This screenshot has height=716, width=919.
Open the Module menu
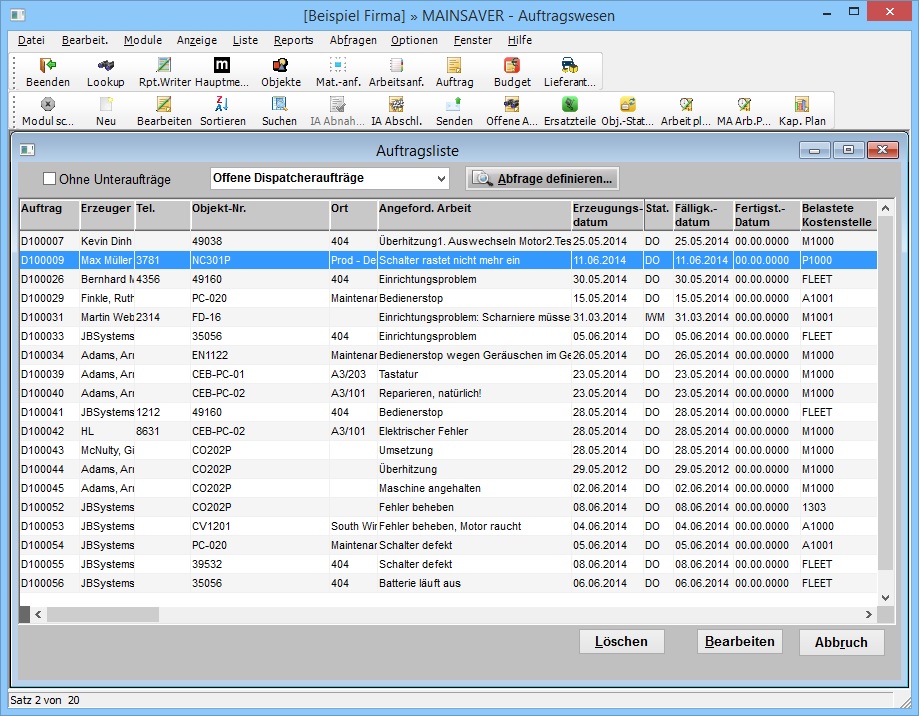click(142, 40)
